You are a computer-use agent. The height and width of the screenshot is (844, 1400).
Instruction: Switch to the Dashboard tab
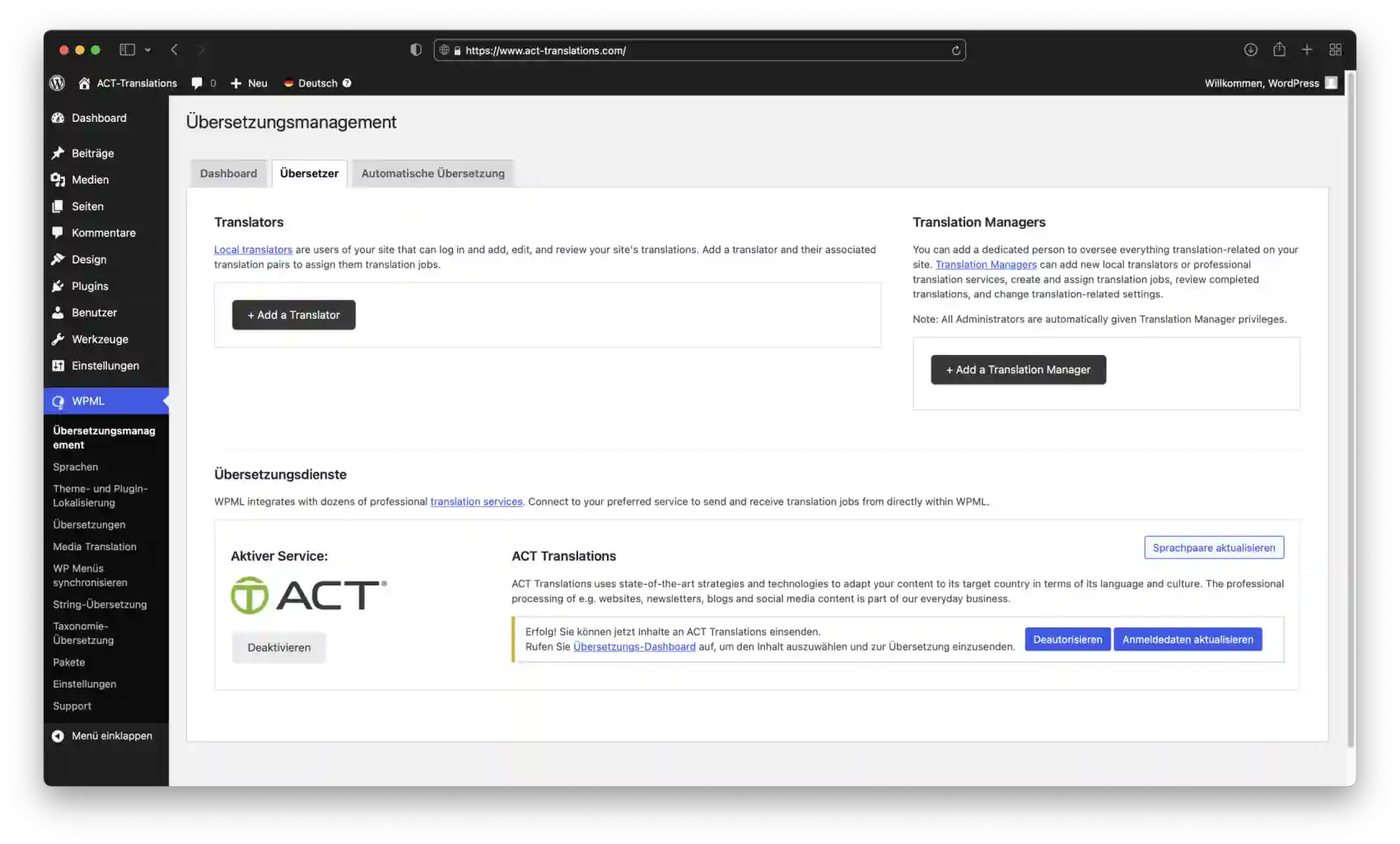point(228,174)
